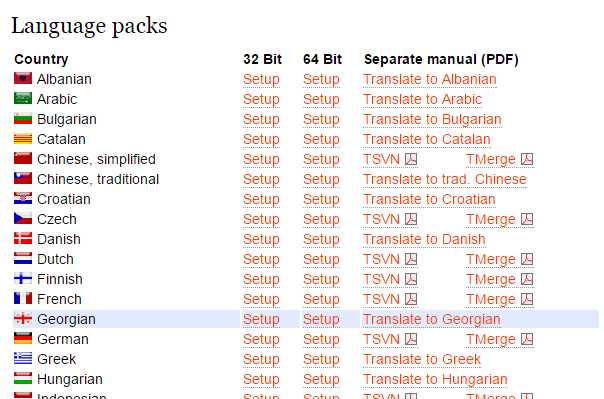Open the Finnish TSVN manual link
This screenshot has width=604, height=399.
click(x=381, y=280)
